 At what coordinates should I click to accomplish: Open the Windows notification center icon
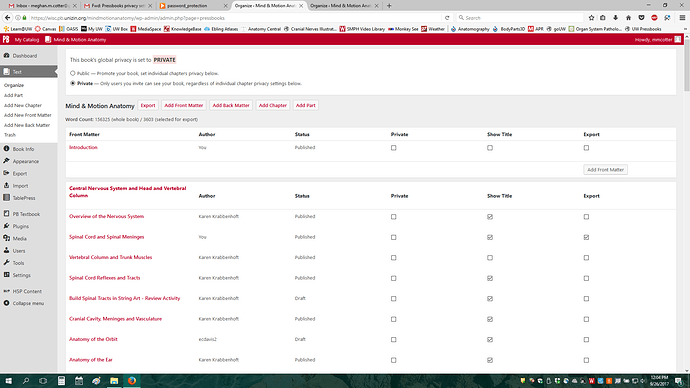[x=679, y=381]
